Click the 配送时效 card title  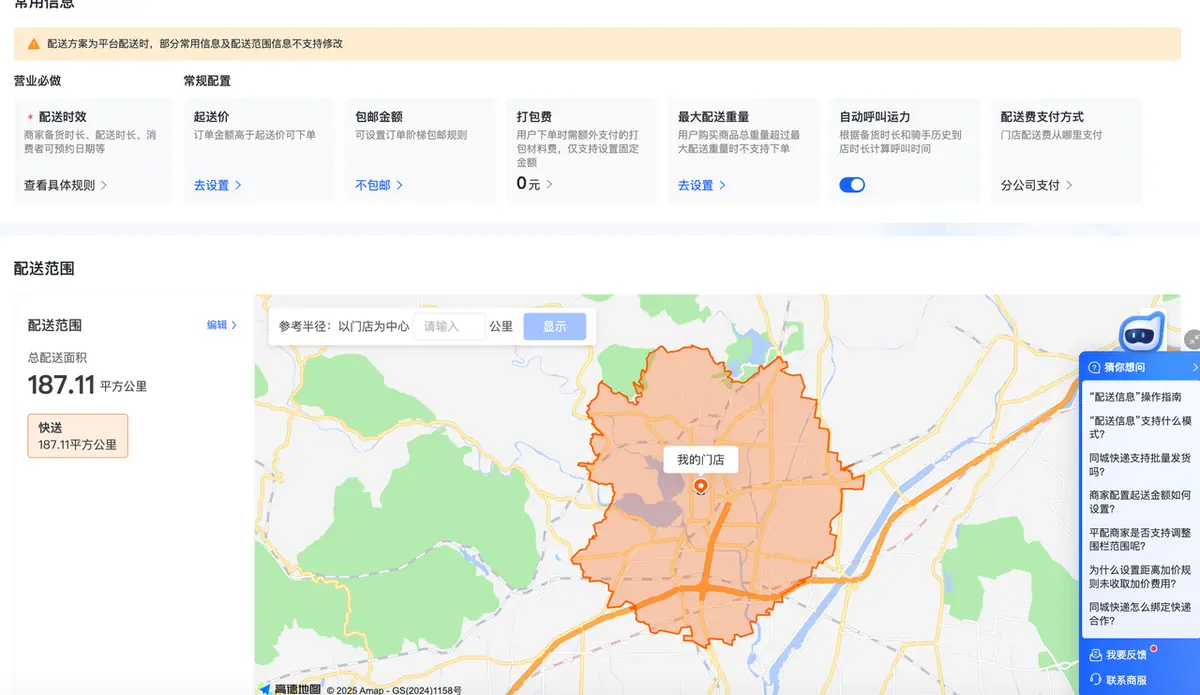(x=62, y=117)
